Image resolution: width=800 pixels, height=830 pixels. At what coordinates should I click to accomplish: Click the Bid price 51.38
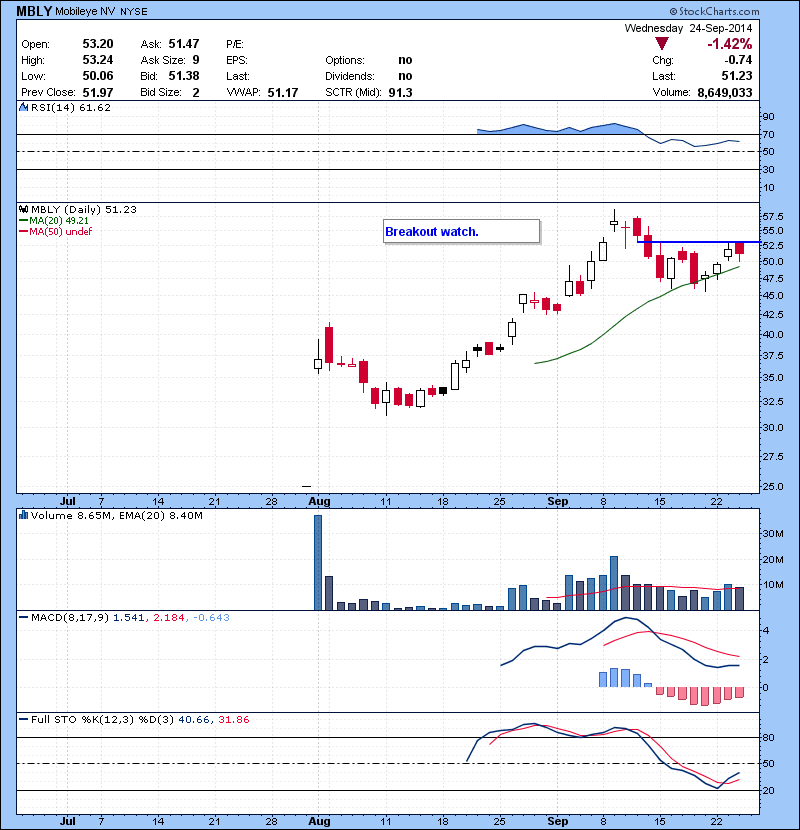click(184, 76)
